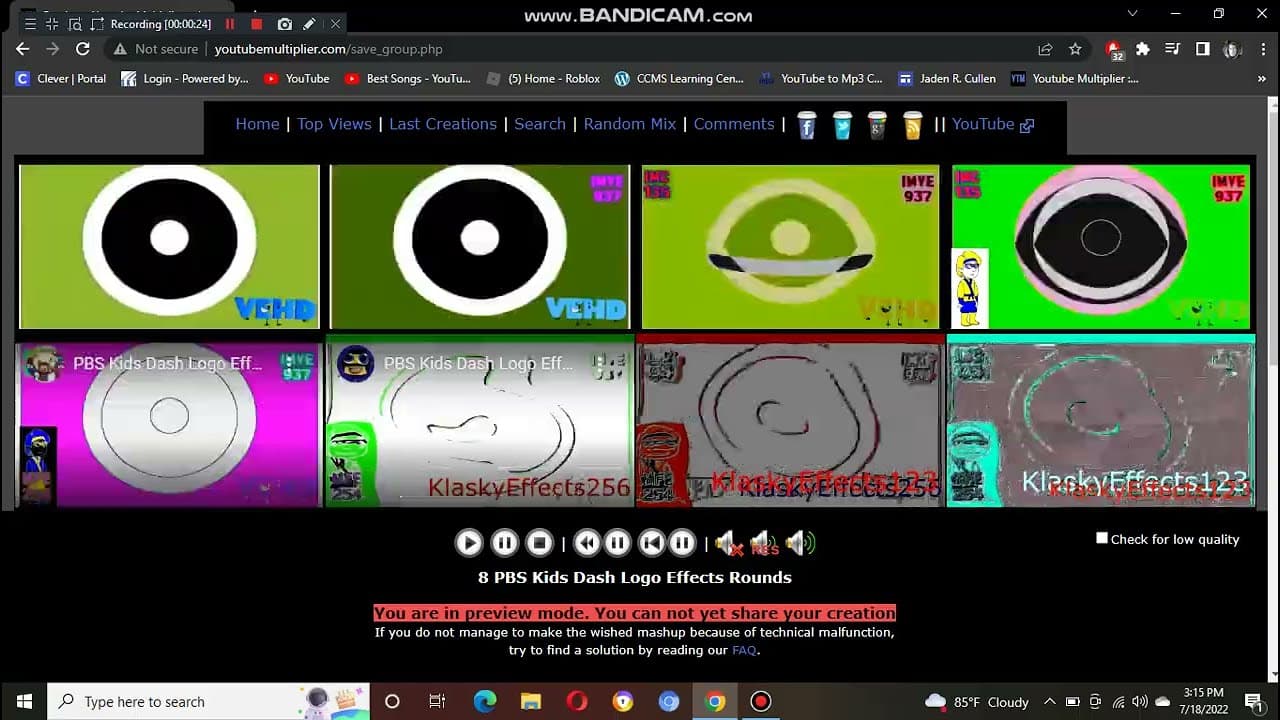Enable the Check for low quality checkbox
Image resolution: width=1280 pixels, height=720 pixels.
pos(1102,538)
